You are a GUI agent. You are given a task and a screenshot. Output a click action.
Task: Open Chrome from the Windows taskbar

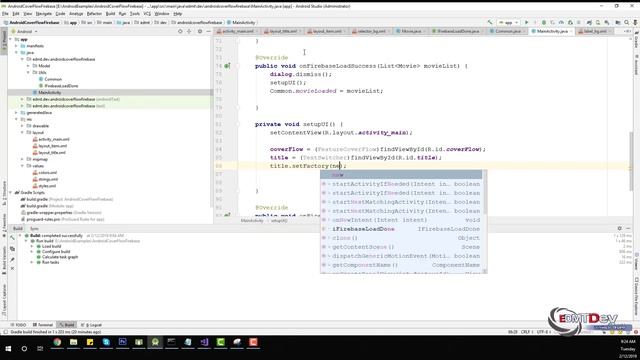pyautogui.click(x=57, y=342)
